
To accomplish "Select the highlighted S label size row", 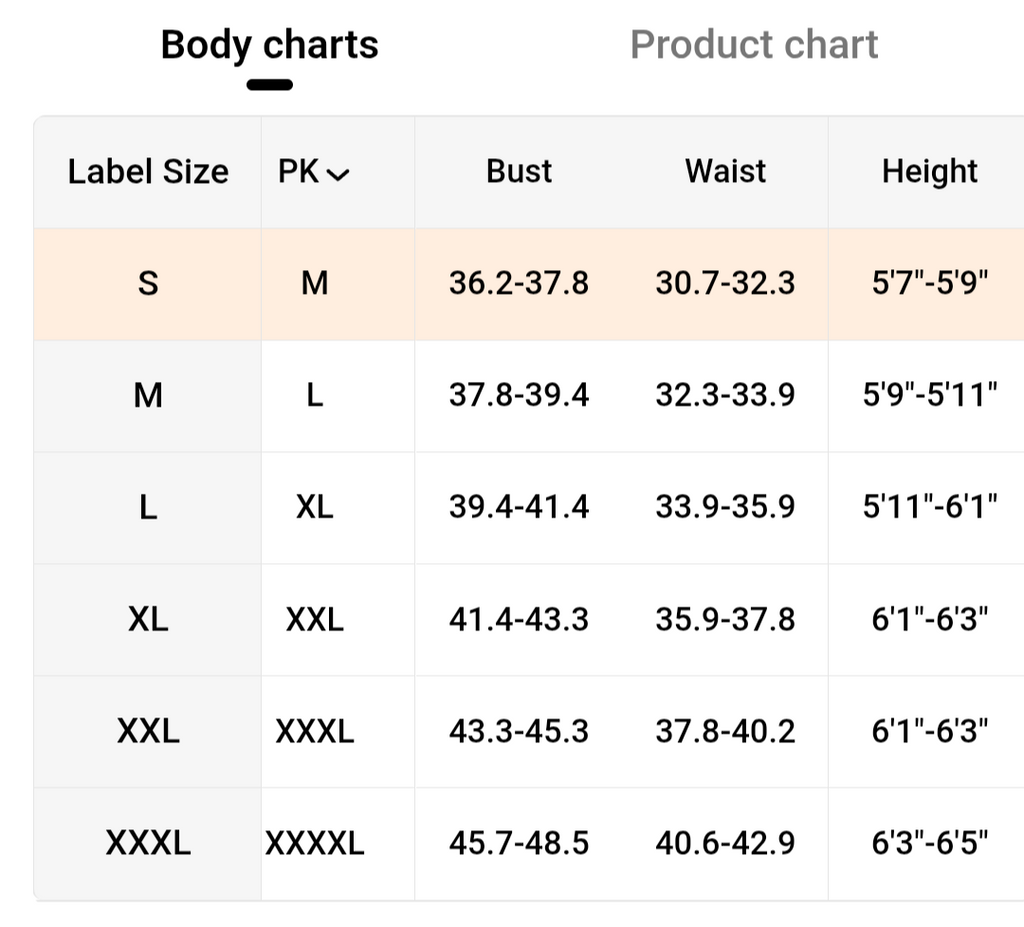I will [148, 284].
